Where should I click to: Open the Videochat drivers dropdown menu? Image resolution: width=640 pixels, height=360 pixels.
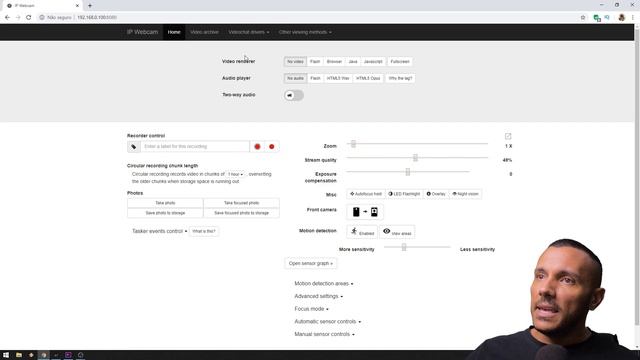(x=249, y=32)
